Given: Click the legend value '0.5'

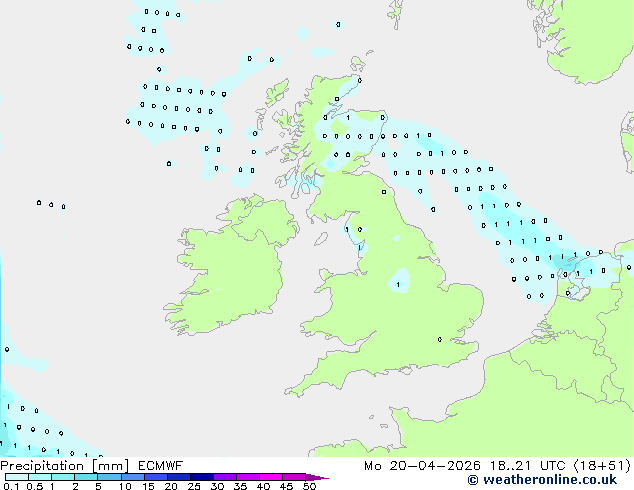Looking at the screenshot, I should 35,486.
